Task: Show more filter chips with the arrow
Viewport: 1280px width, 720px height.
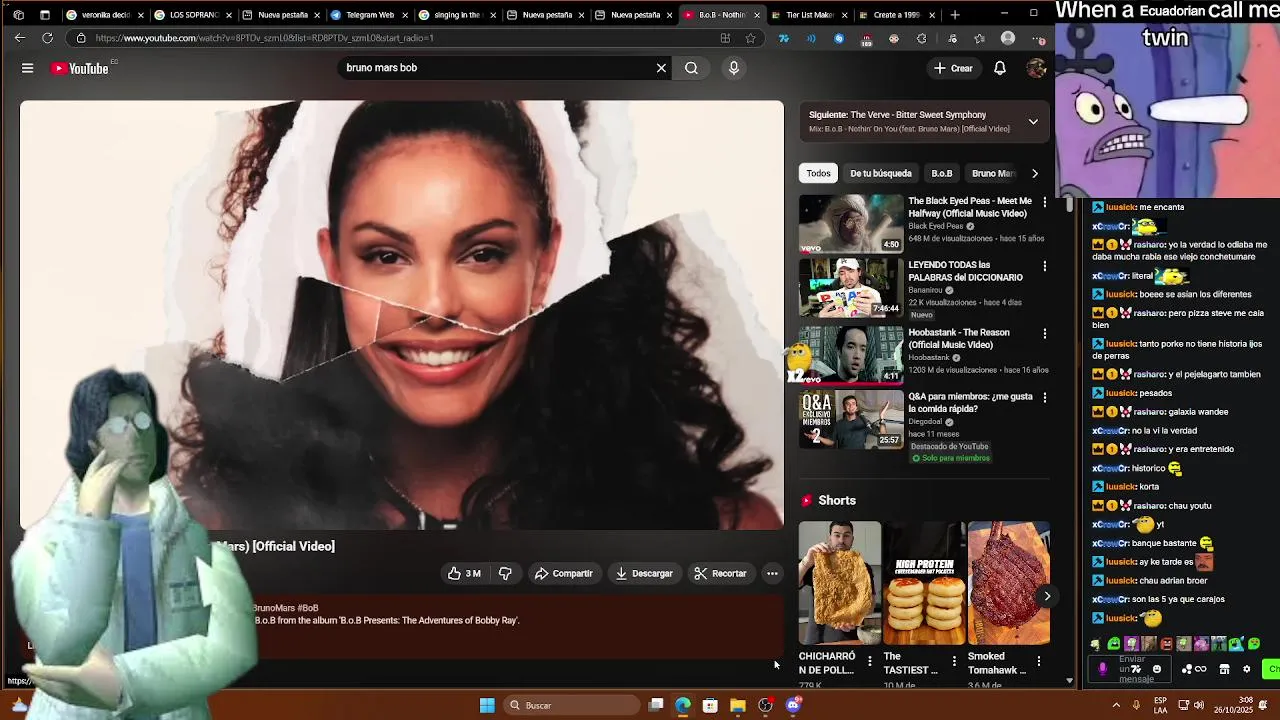Action: pos(1035,173)
